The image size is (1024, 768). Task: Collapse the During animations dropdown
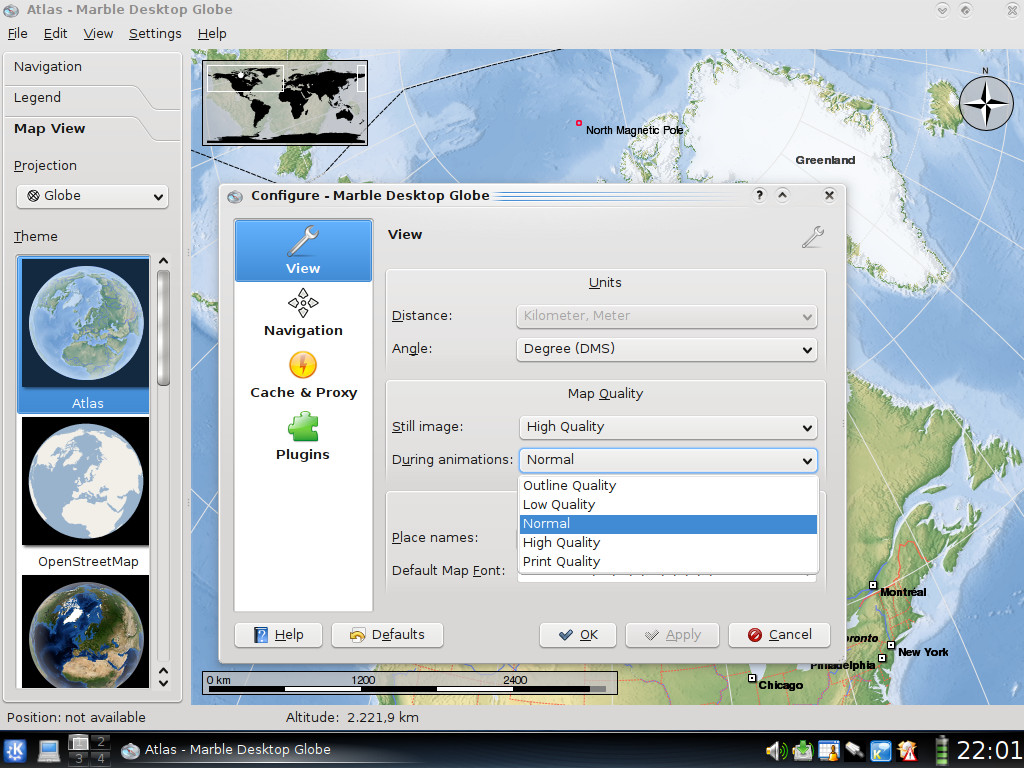click(668, 460)
